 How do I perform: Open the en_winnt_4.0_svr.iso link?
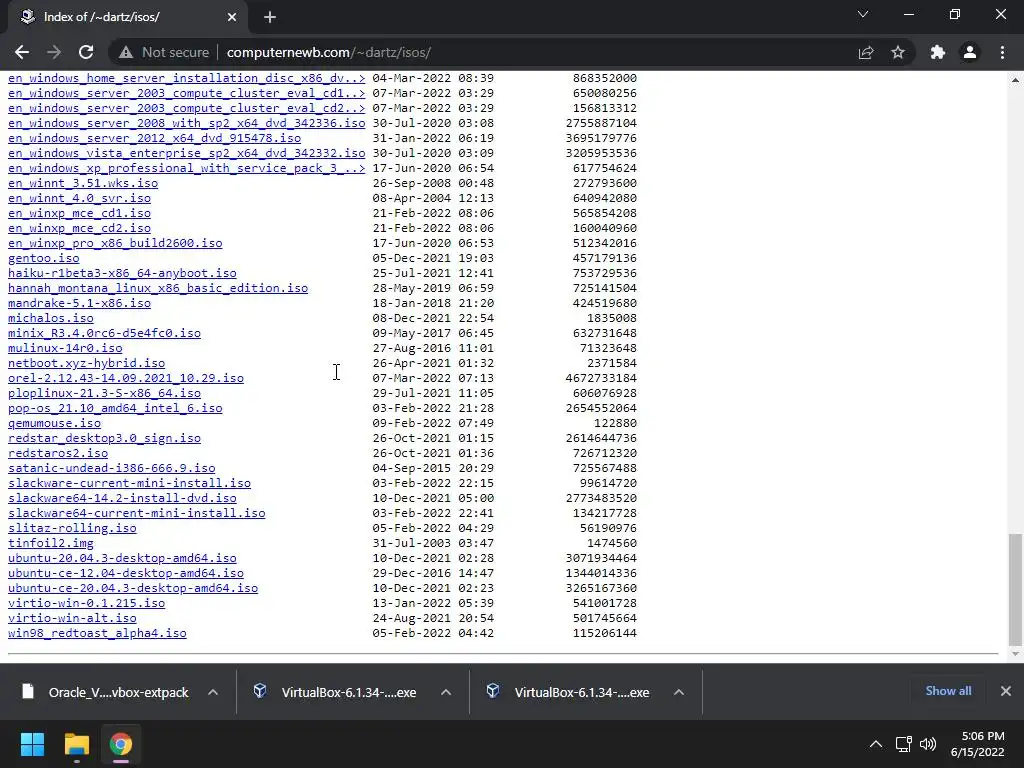(x=79, y=198)
